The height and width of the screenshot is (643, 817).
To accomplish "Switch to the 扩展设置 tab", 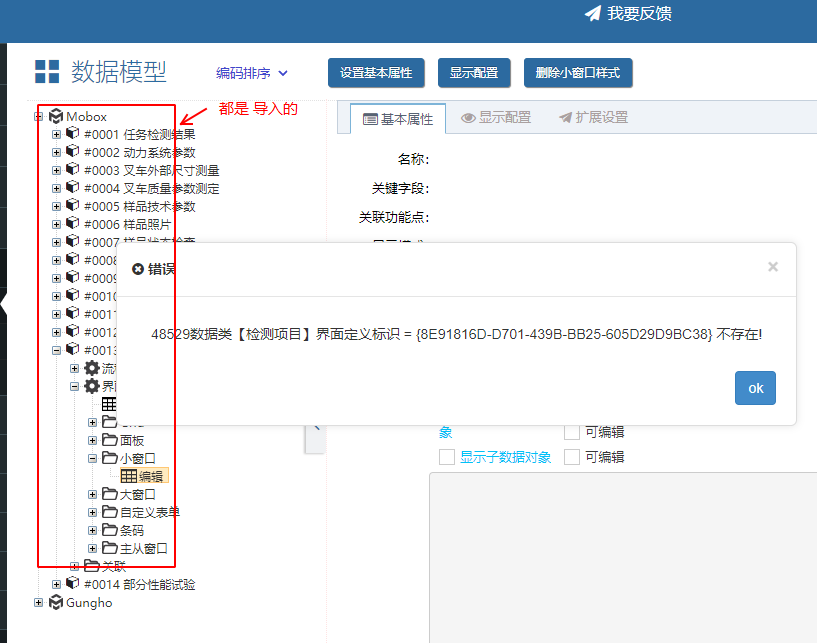I will 593,118.
